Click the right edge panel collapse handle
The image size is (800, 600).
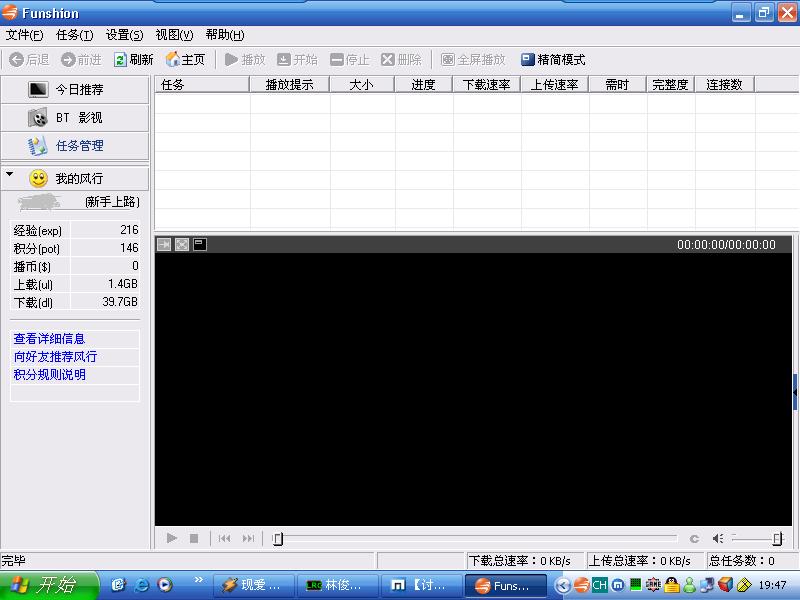(x=795, y=392)
